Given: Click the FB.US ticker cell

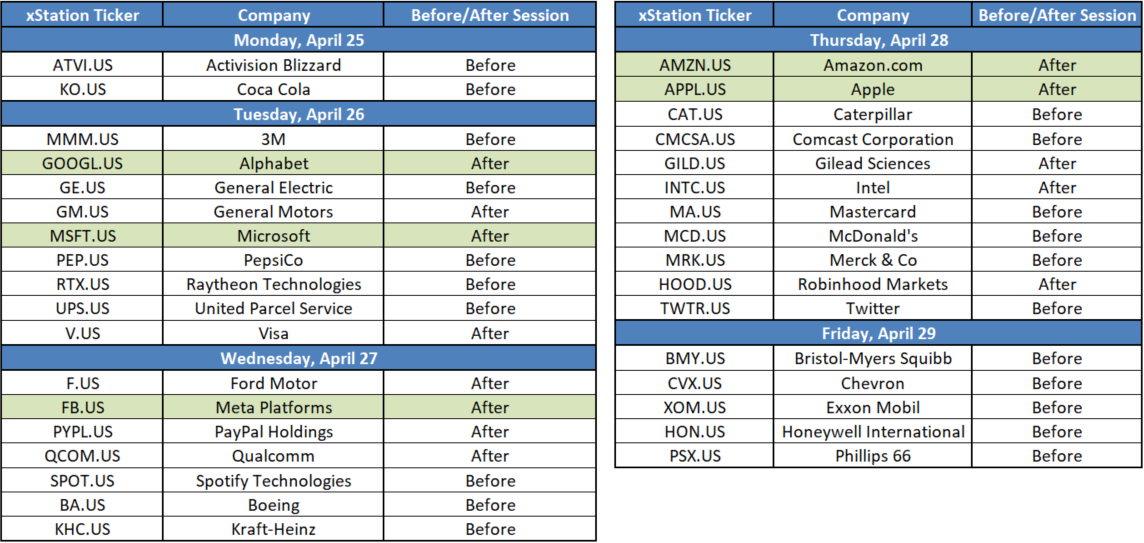Looking at the screenshot, I should click(82, 407).
